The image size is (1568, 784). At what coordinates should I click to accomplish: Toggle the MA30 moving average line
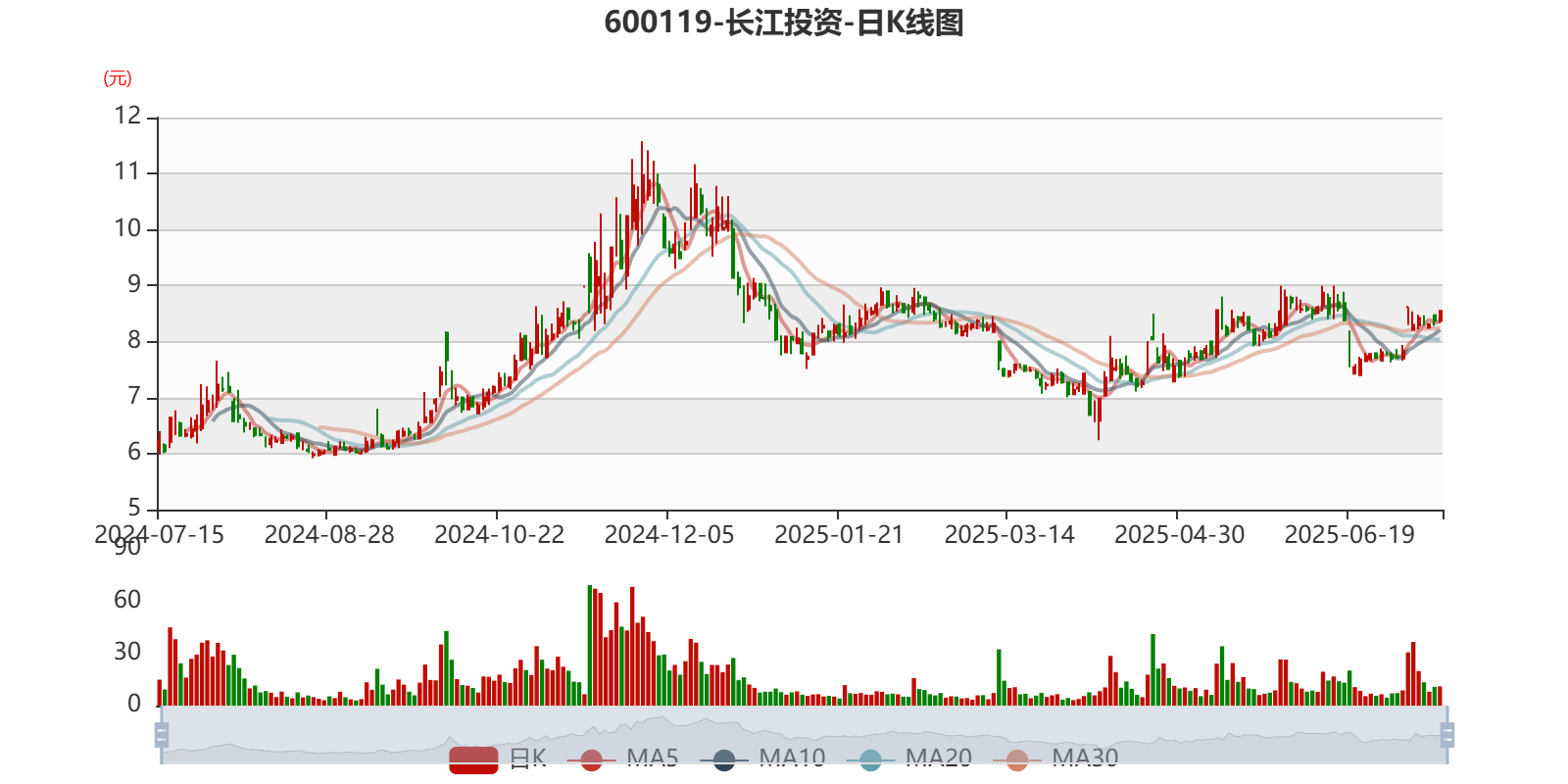click(1055, 759)
